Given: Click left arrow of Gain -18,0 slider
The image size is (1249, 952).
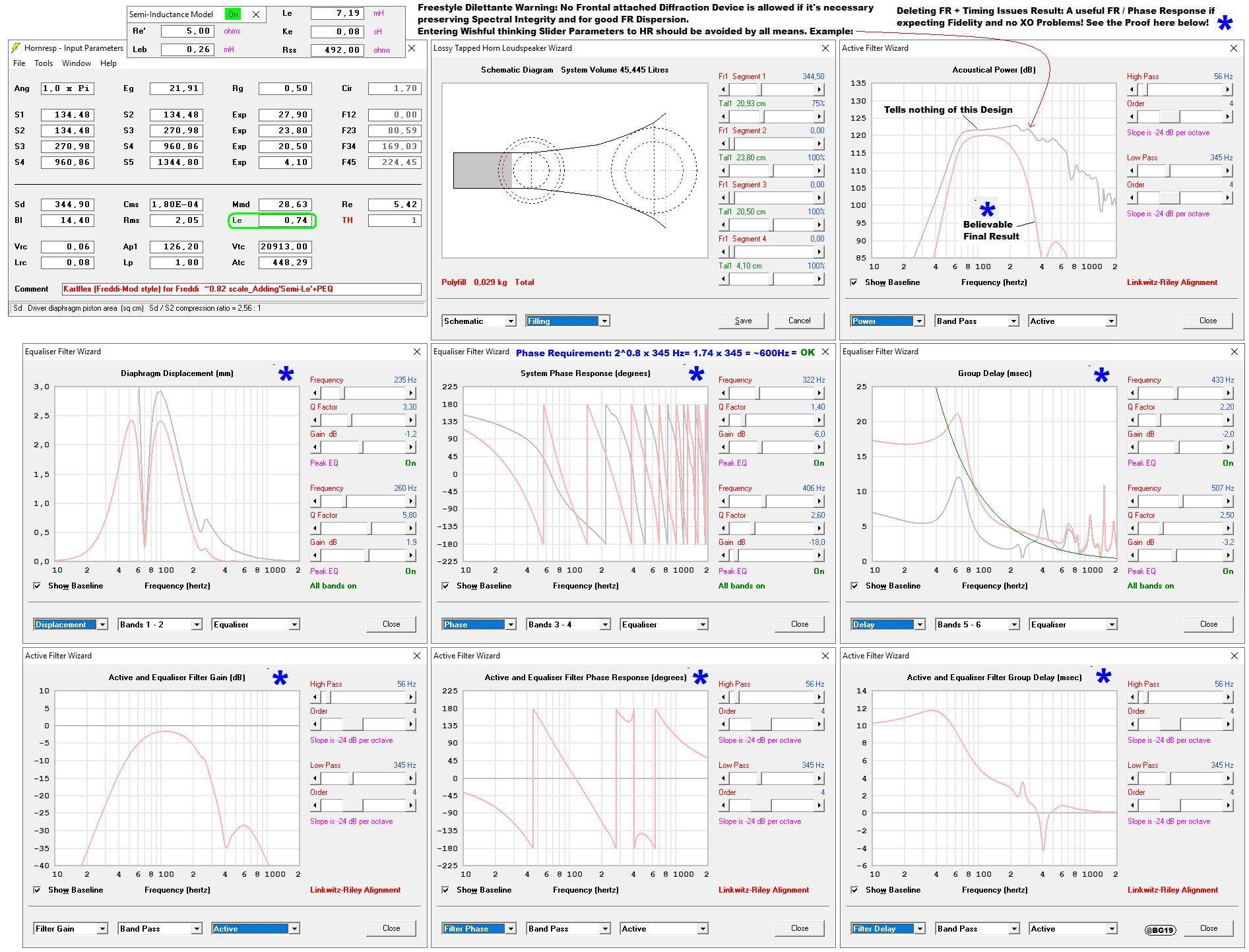Looking at the screenshot, I should pos(723,555).
